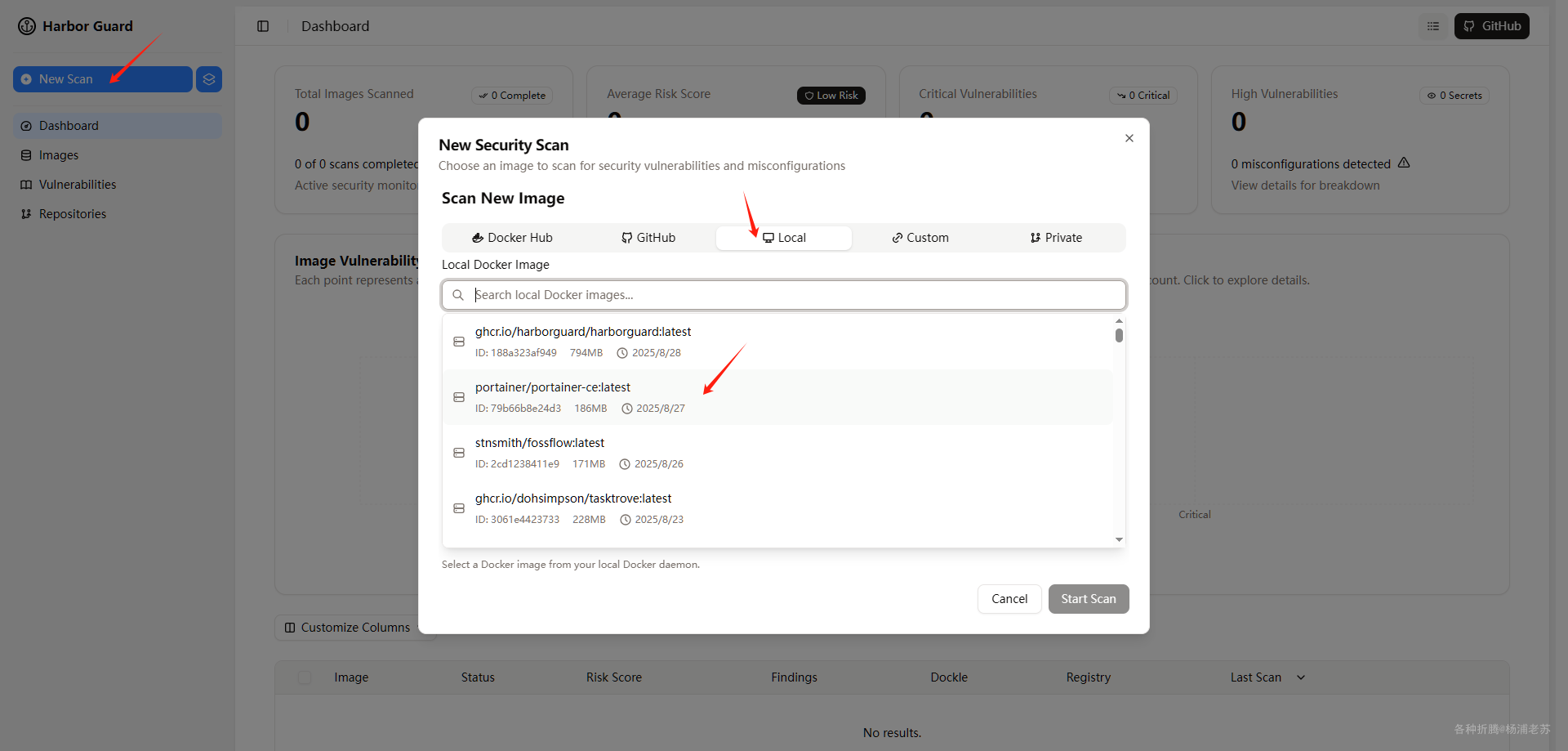
Task: Click the 0 Critical badge
Action: point(1143,96)
